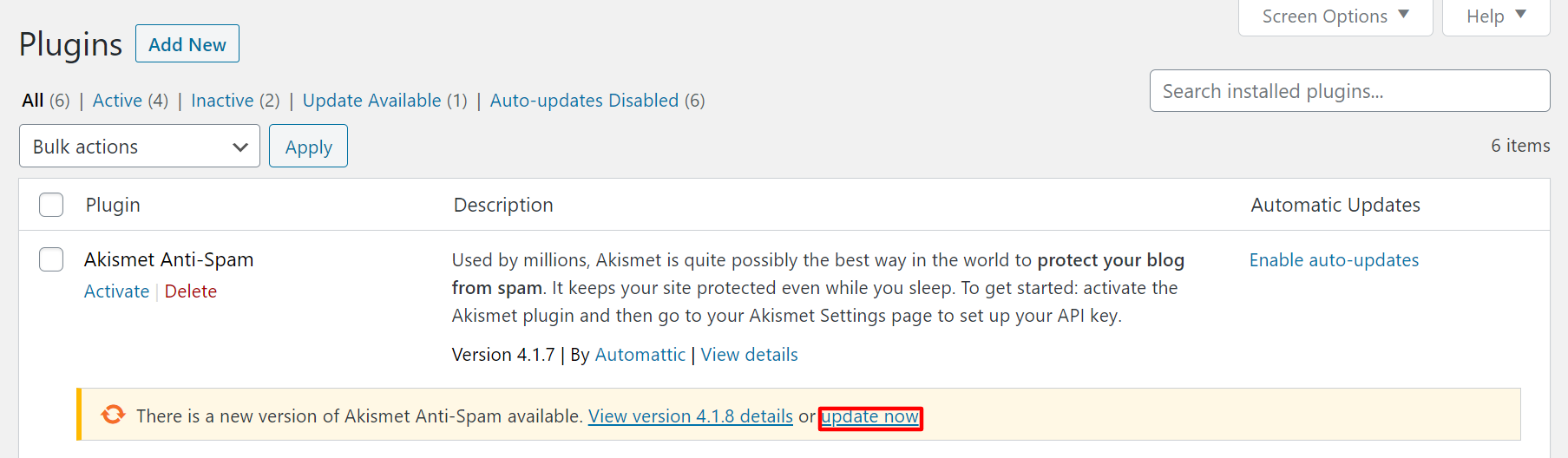
Task: Delete the Akismet Anti-Spam plugin
Action: pos(191,291)
